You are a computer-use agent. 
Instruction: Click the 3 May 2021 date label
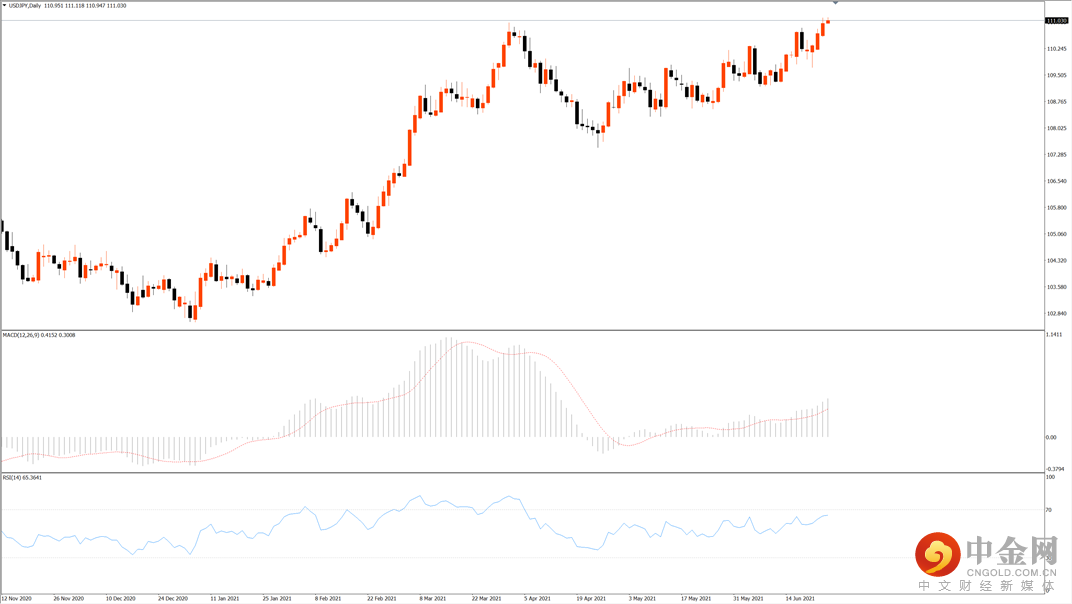tap(642, 599)
